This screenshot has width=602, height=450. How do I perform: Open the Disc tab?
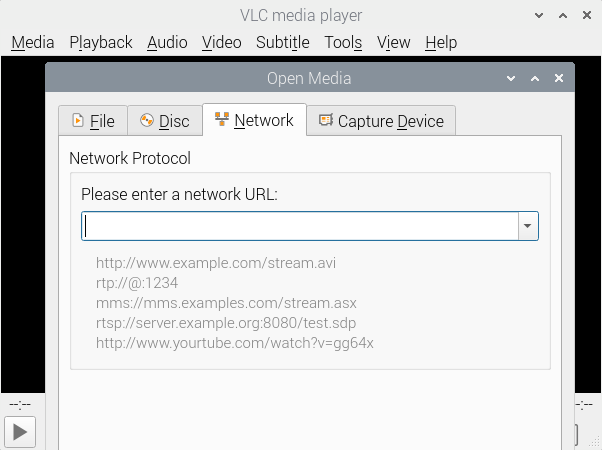(x=163, y=121)
